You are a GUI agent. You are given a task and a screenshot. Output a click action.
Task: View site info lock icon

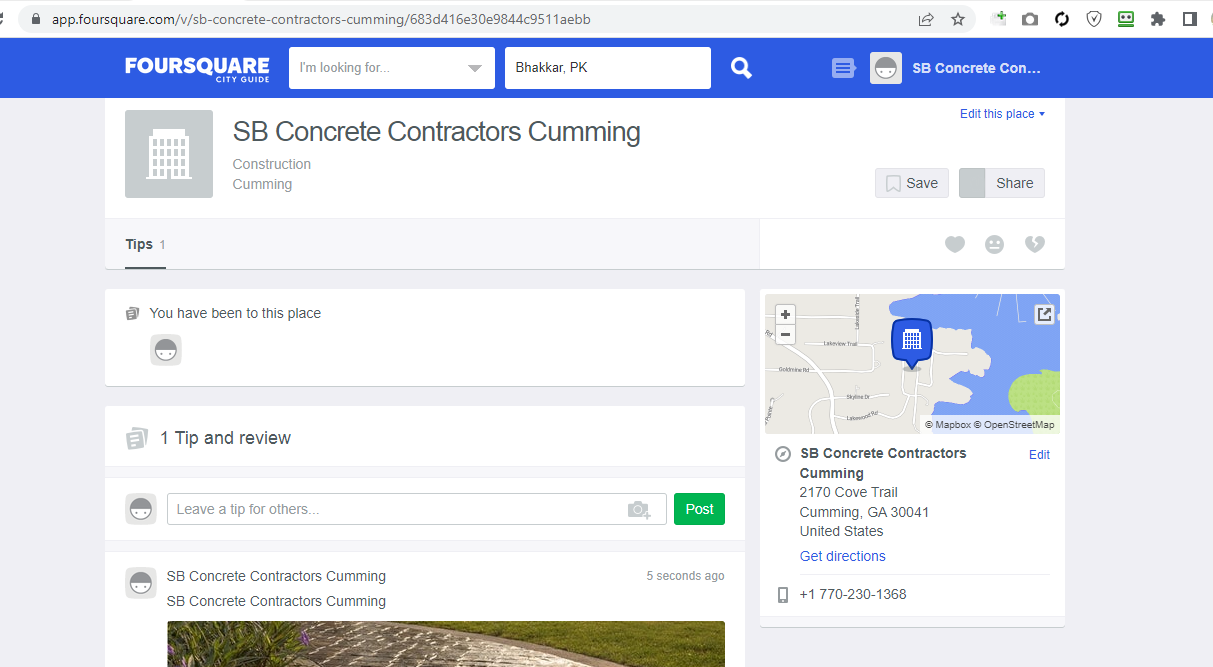tap(37, 19)
